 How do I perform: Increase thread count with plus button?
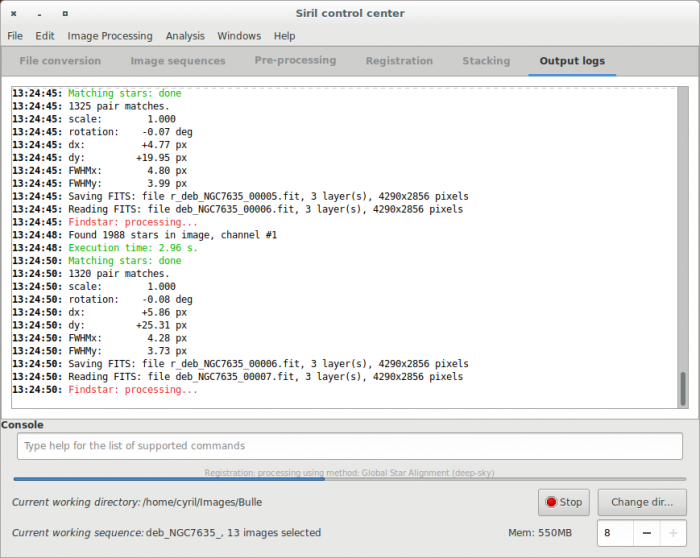point(673,533)
